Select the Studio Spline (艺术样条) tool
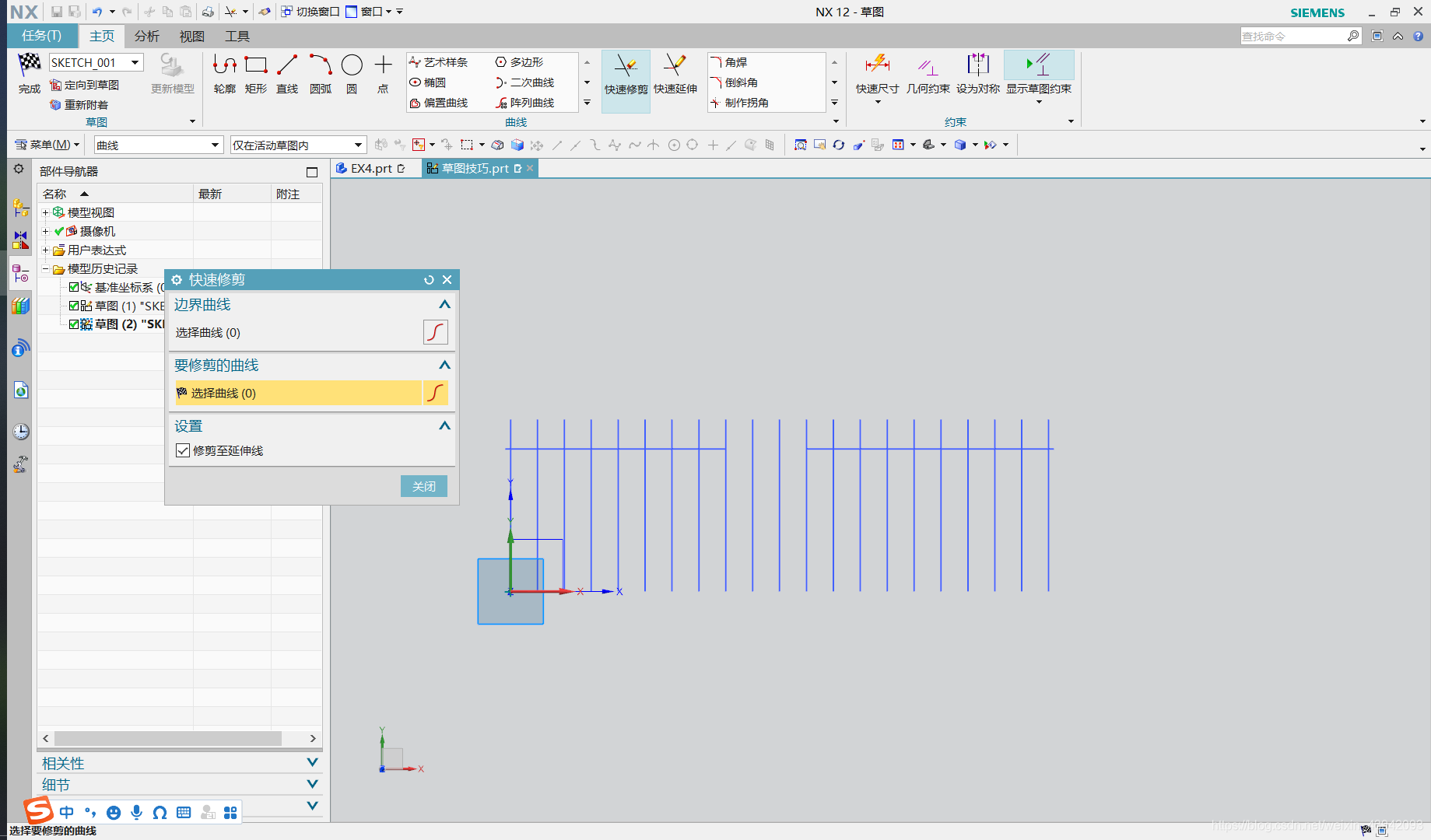The image size is (1431, 840). pos(439,62)
